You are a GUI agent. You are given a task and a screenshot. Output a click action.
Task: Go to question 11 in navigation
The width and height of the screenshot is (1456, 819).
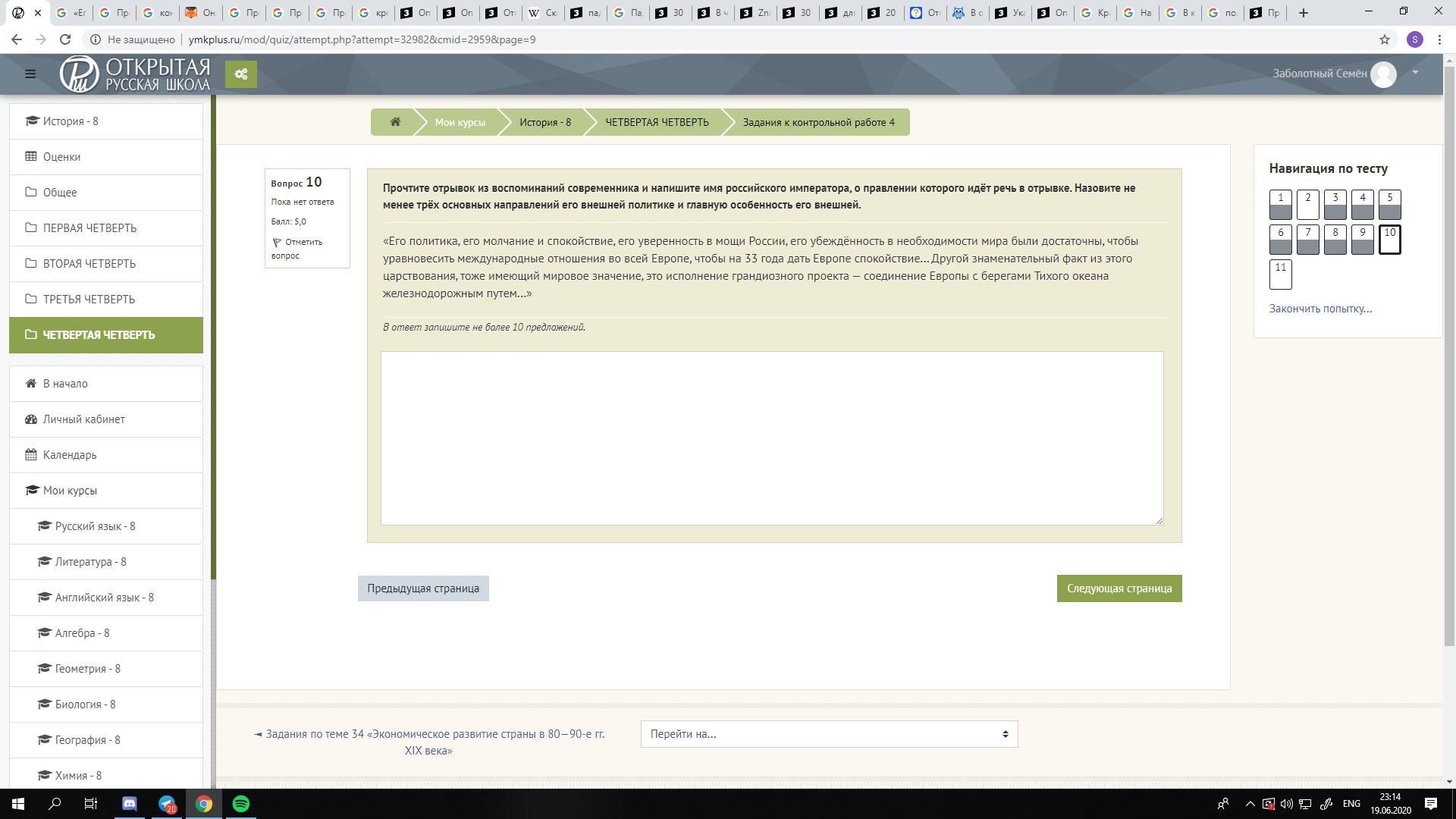1280,275
